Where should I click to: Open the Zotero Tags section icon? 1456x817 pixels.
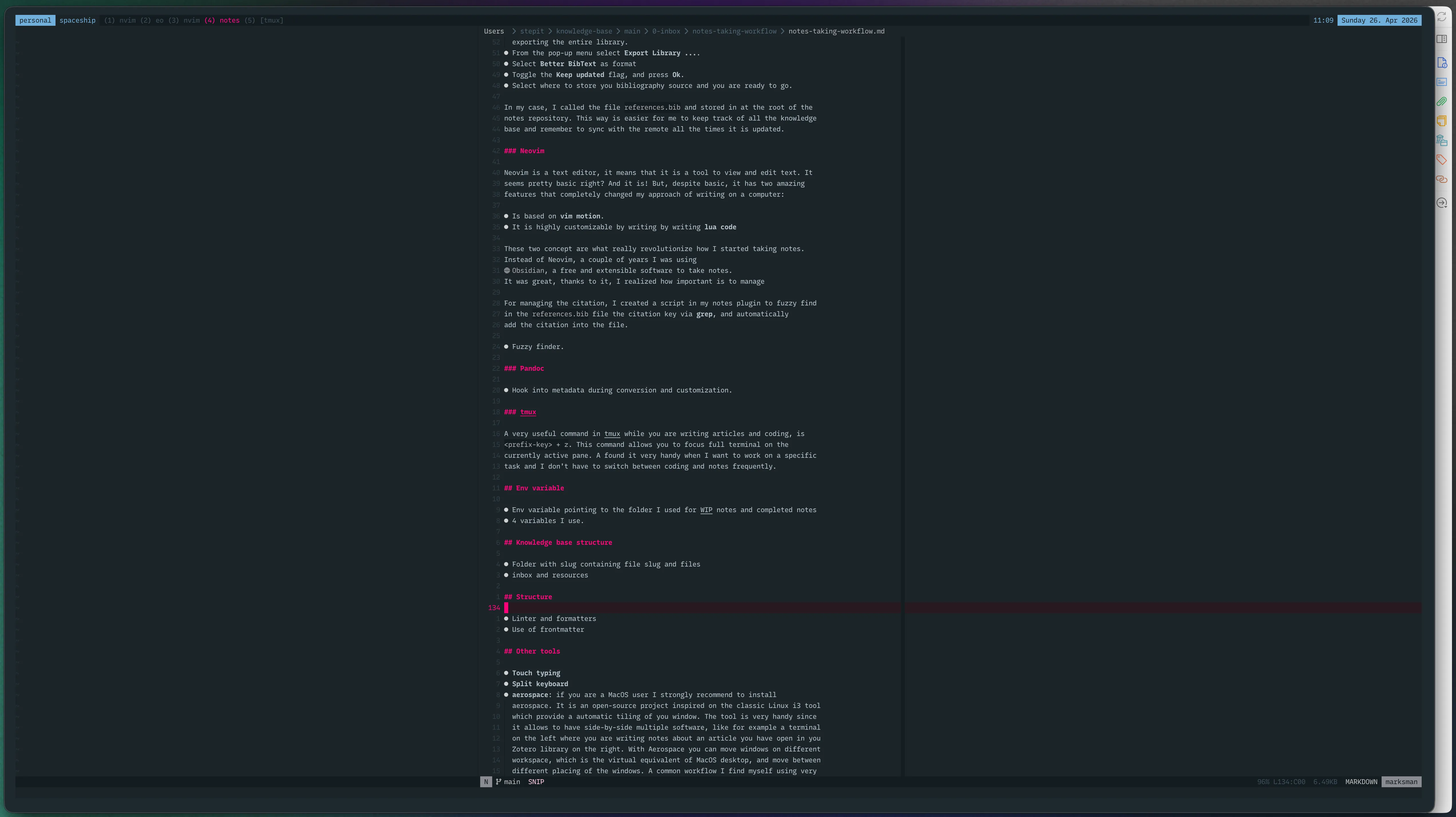point(1442,159)
